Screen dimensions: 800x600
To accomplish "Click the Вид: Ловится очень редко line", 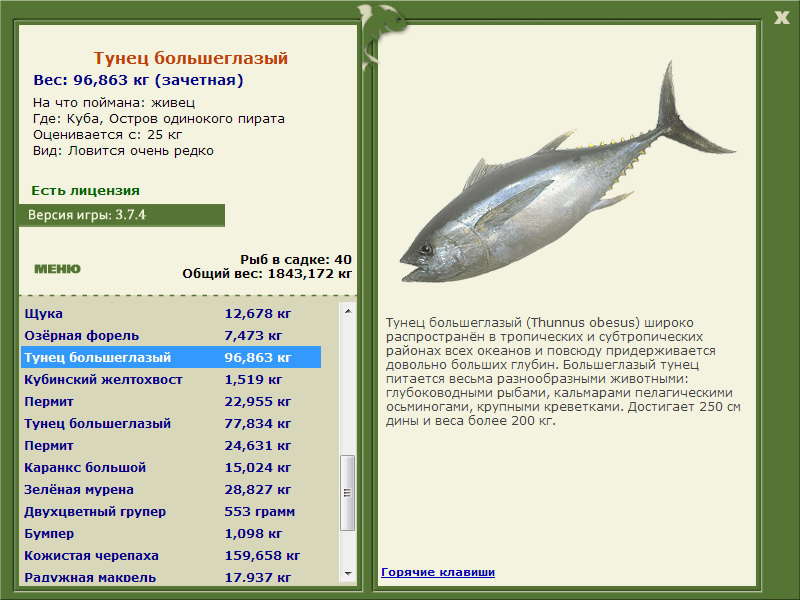I will pos(123,151).
